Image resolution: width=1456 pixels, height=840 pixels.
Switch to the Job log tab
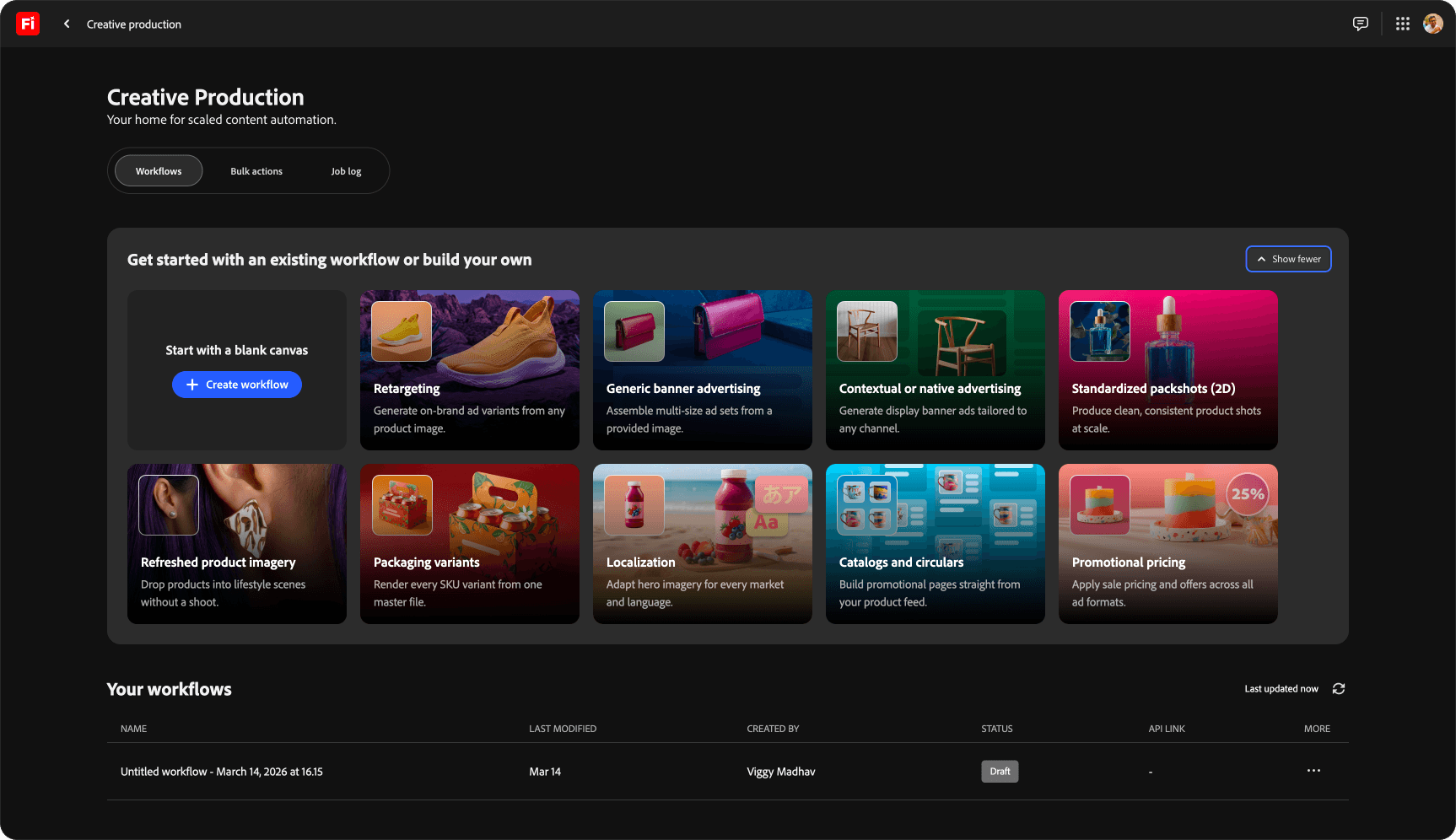pos(346,171)
